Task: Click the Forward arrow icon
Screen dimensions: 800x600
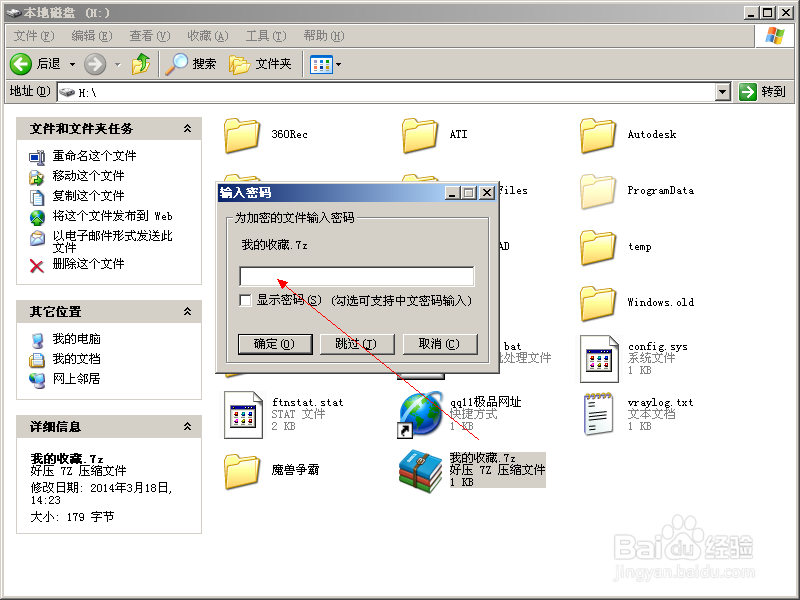Action: click(95, 64)
